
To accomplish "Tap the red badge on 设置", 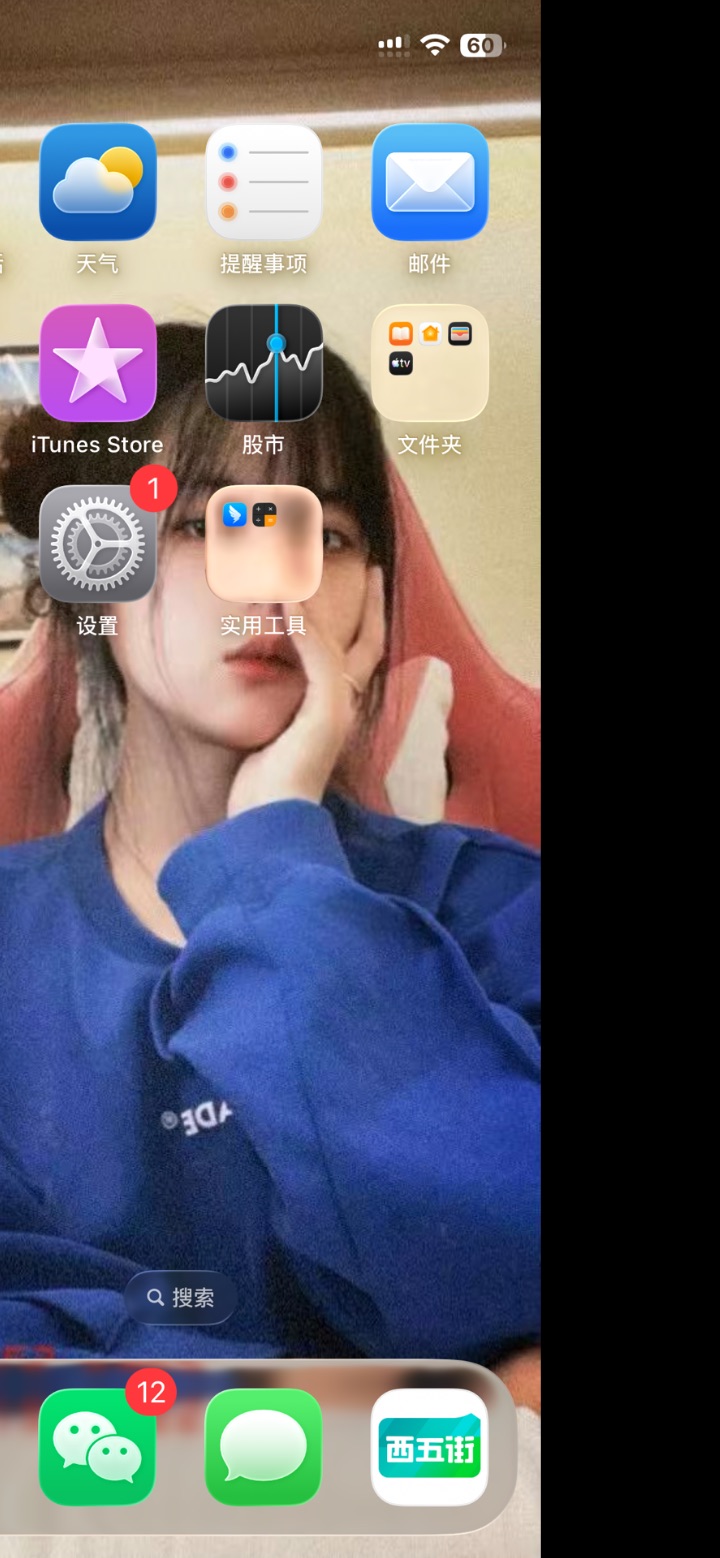I will click(153, 488).
